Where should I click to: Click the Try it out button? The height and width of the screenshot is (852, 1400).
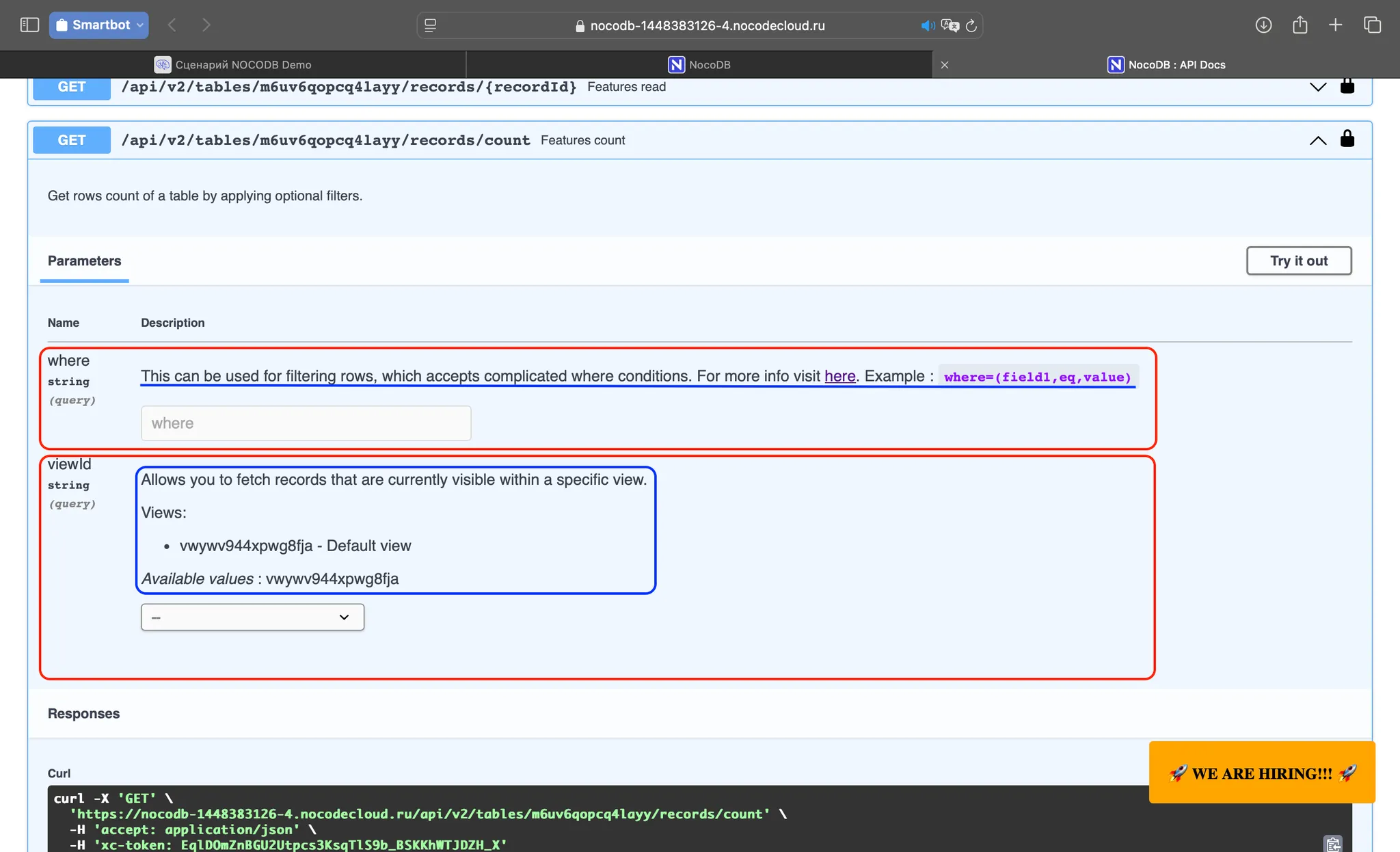(x=1299, y=261)
